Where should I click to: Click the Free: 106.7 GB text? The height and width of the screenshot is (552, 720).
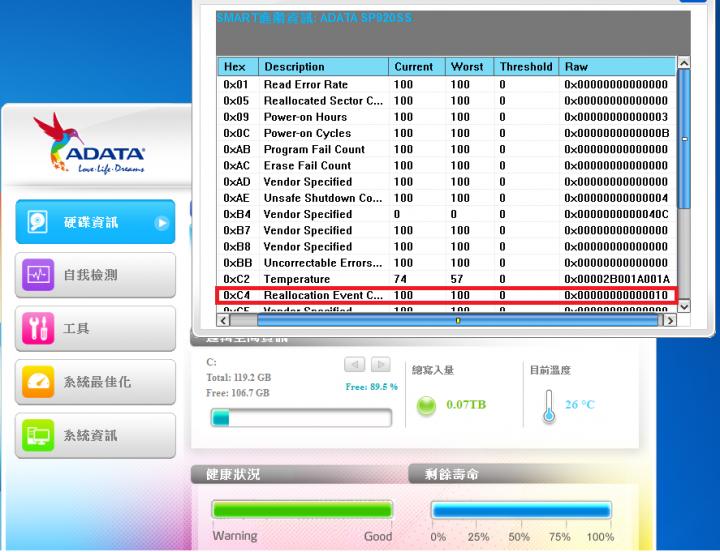pyautogui.click(x=238, y=393)
